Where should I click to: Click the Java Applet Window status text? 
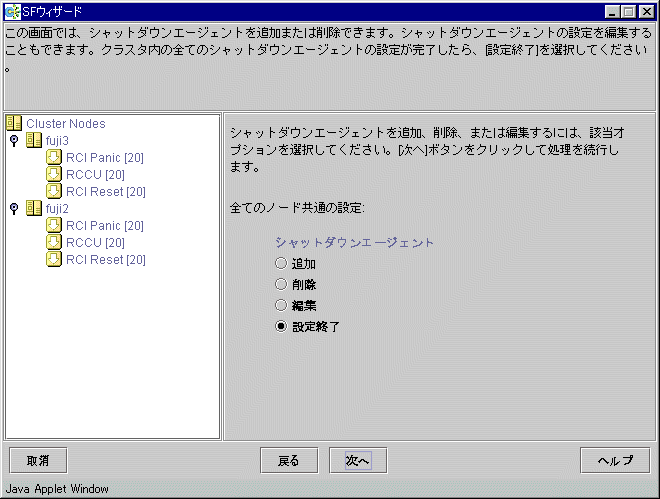click(57, 488)
